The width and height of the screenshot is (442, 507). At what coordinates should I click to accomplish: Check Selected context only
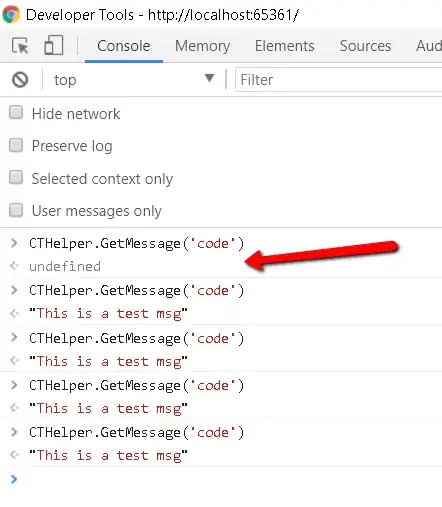pos(16,178)
